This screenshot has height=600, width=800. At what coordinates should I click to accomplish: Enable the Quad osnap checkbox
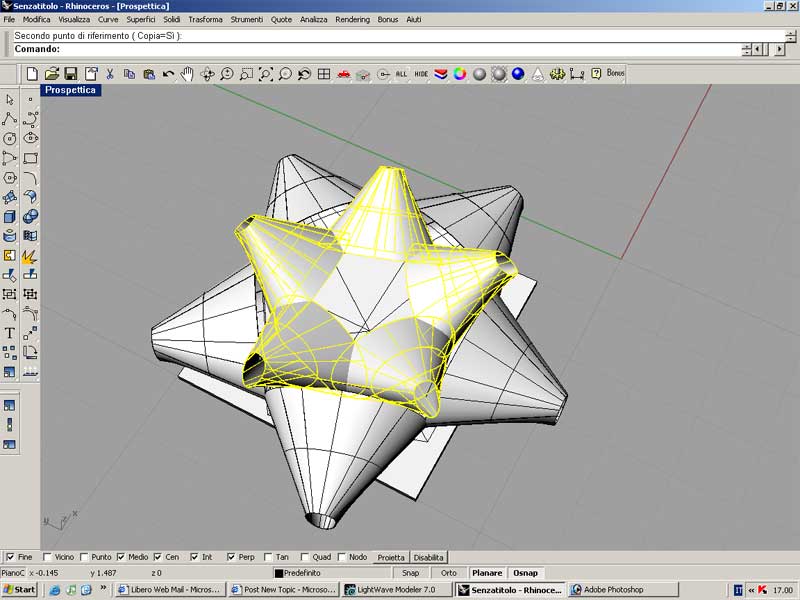point(304,557)
